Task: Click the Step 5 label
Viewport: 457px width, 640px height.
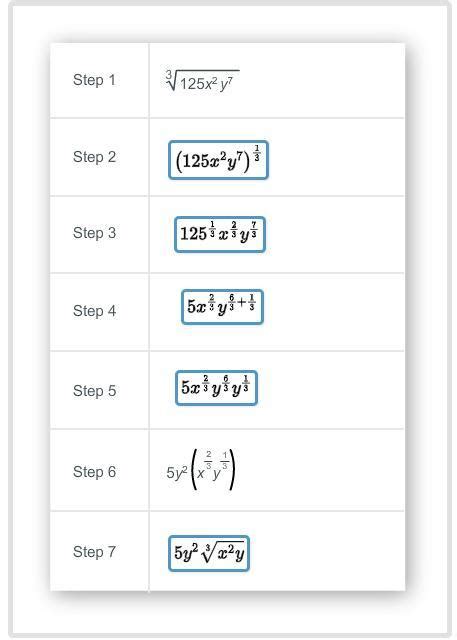Action: pyautogui.click(x=94, y=391)
